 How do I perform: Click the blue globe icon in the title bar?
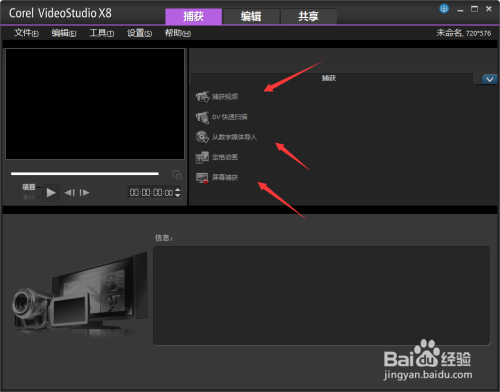(x=444, y=9)
